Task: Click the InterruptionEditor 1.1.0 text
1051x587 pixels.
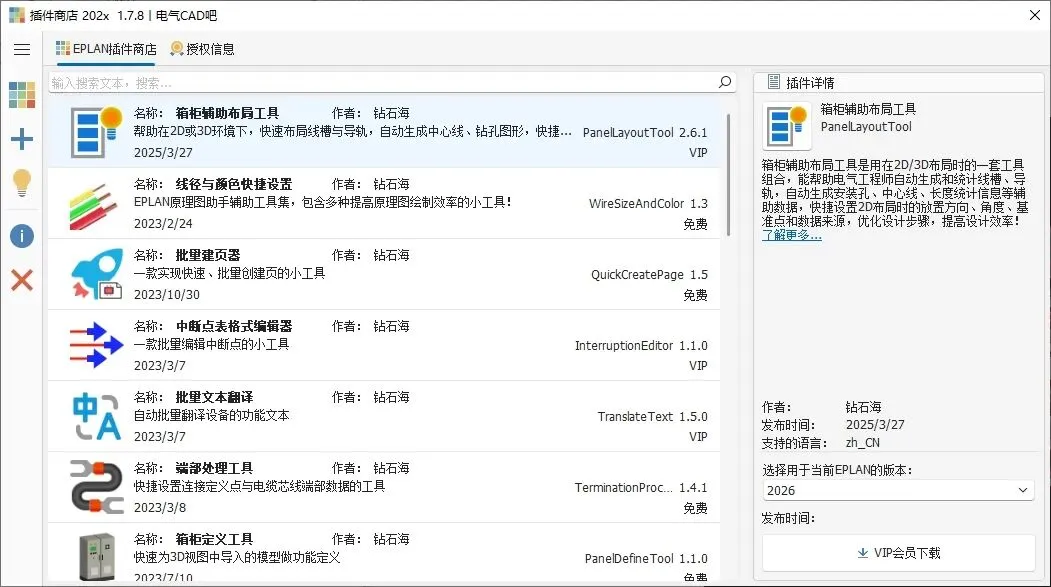Action: [641, 346]
